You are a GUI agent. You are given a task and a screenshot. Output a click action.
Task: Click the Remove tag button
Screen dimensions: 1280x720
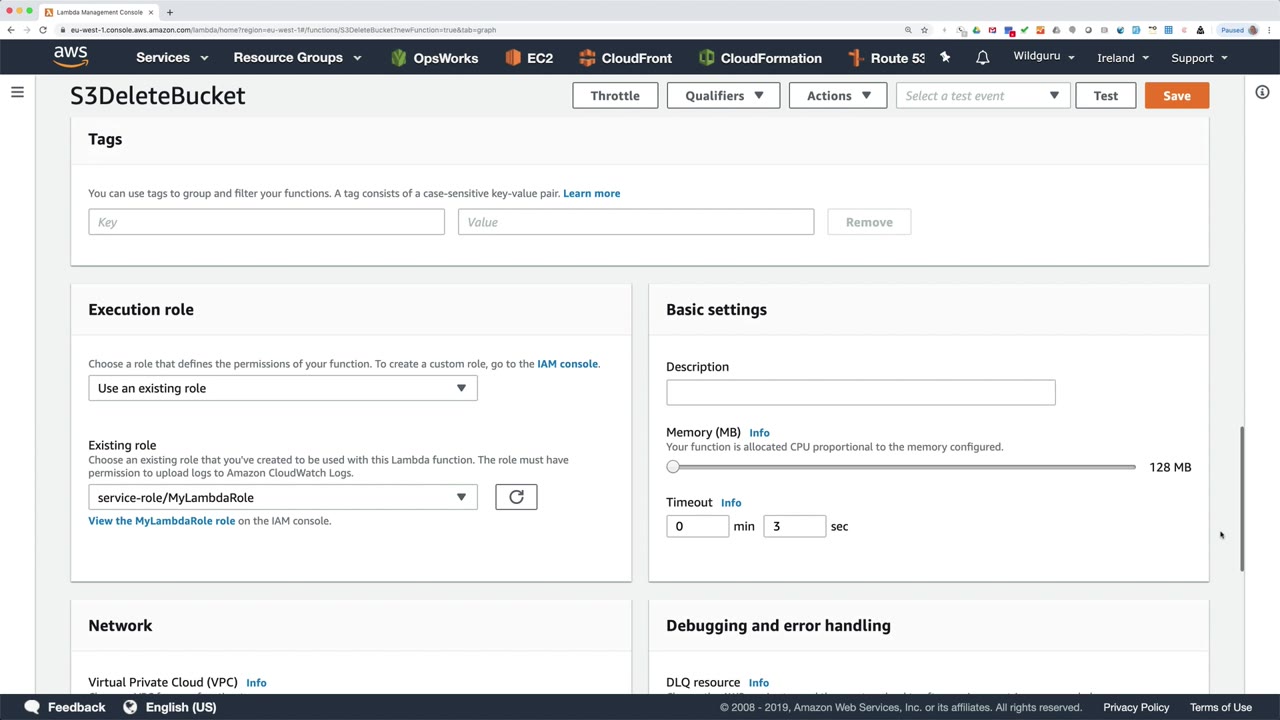click(x=869, y=222)
